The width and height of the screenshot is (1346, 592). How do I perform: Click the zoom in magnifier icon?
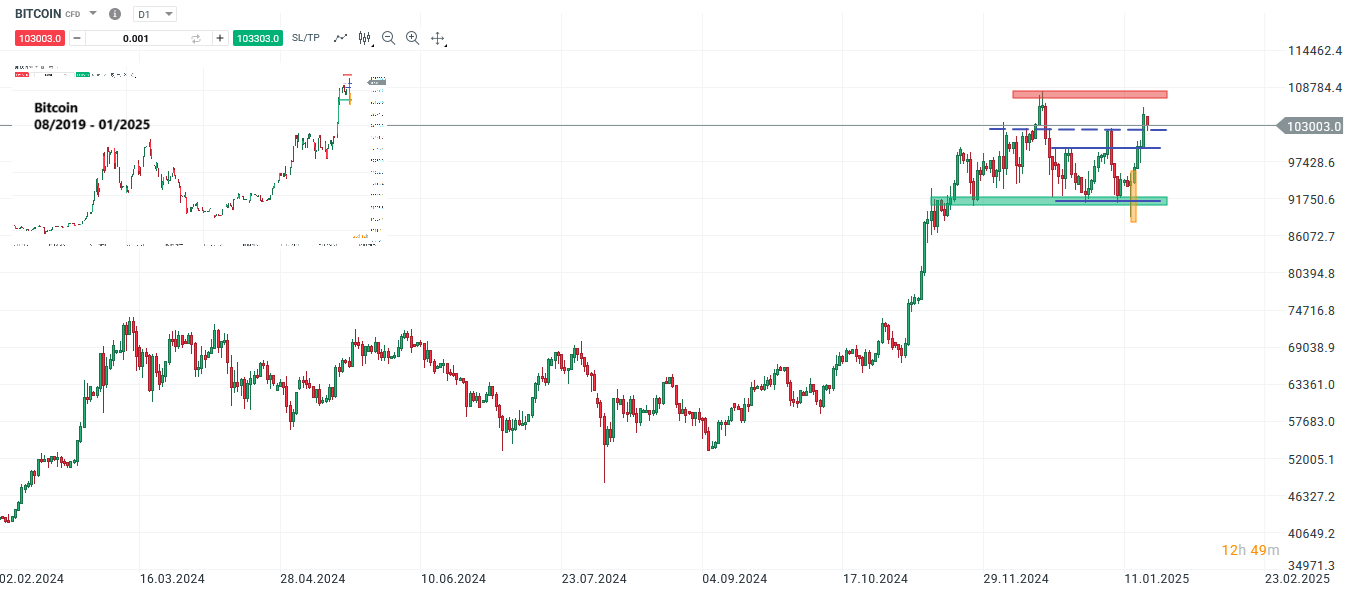(412, 36)
